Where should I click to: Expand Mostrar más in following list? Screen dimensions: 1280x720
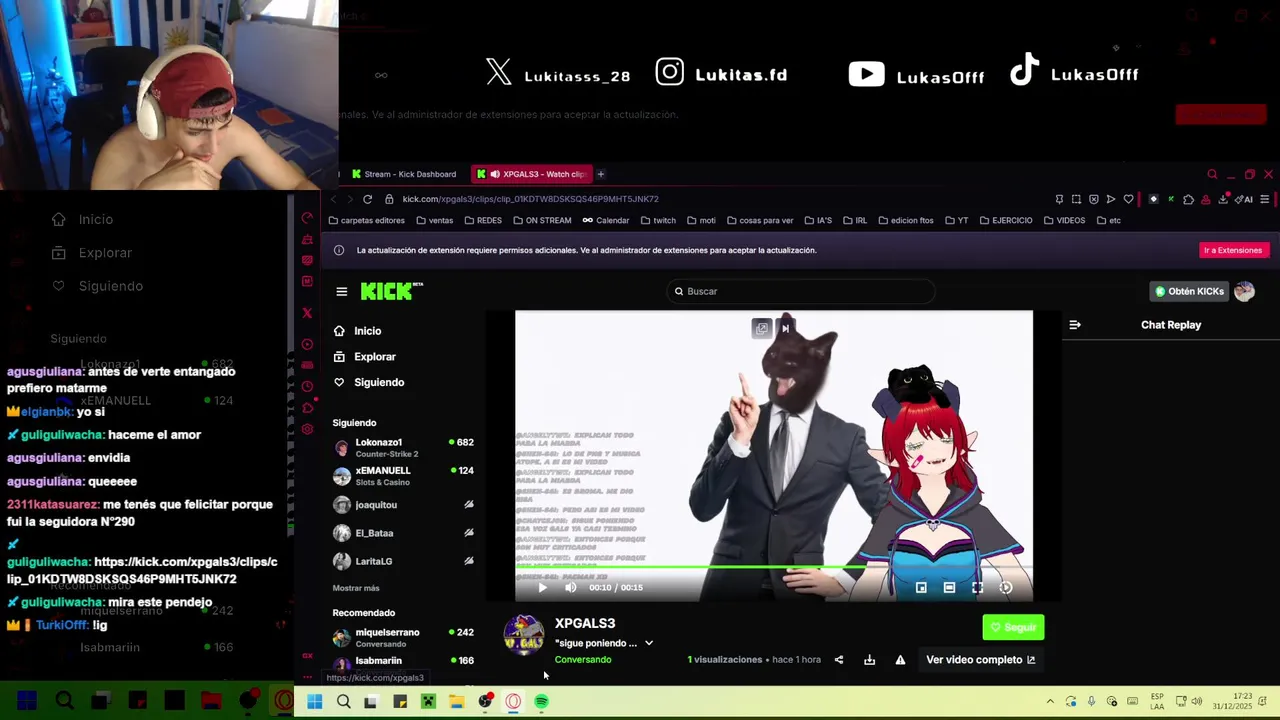click(356, 588)
